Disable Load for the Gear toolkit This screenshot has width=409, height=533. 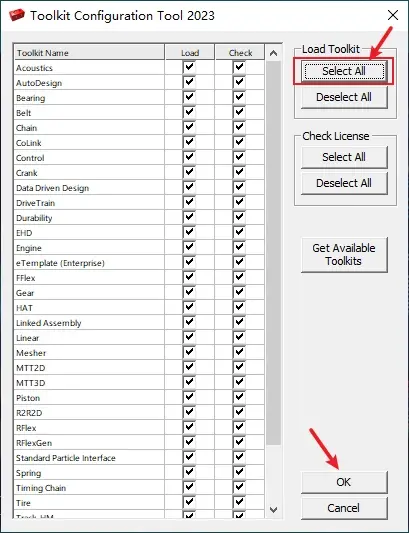coord(189,292)
